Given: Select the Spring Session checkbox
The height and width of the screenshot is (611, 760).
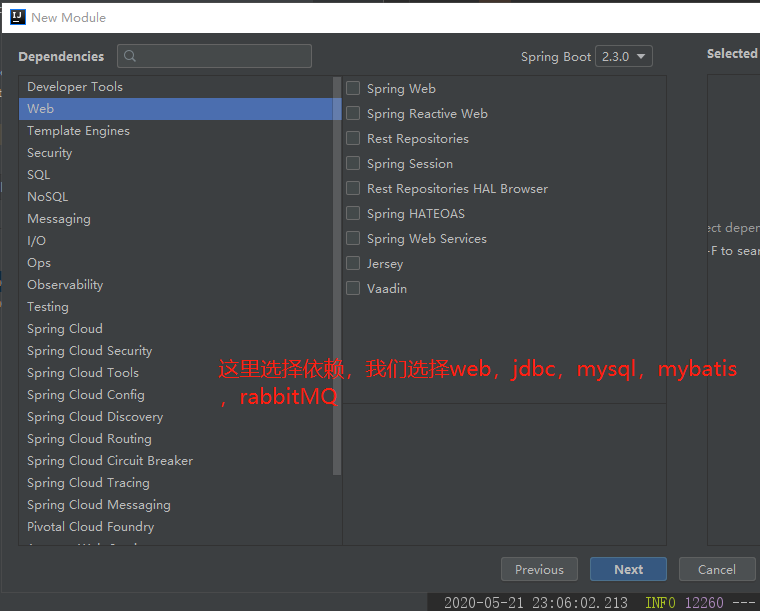Looking at the screenshot, I should [x=353, y=163].
